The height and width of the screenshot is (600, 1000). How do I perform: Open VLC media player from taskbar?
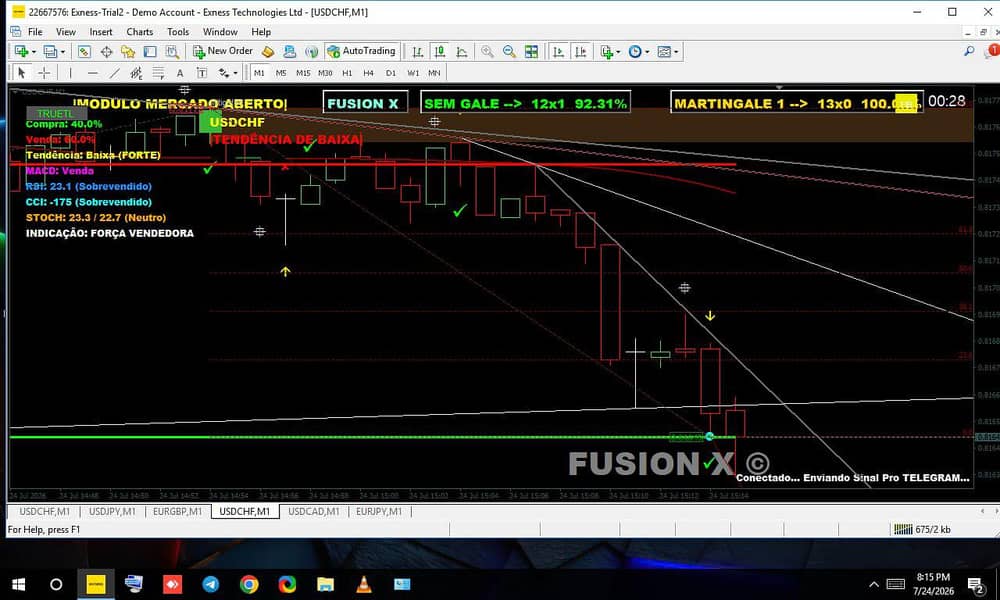[x=364, y=584]
